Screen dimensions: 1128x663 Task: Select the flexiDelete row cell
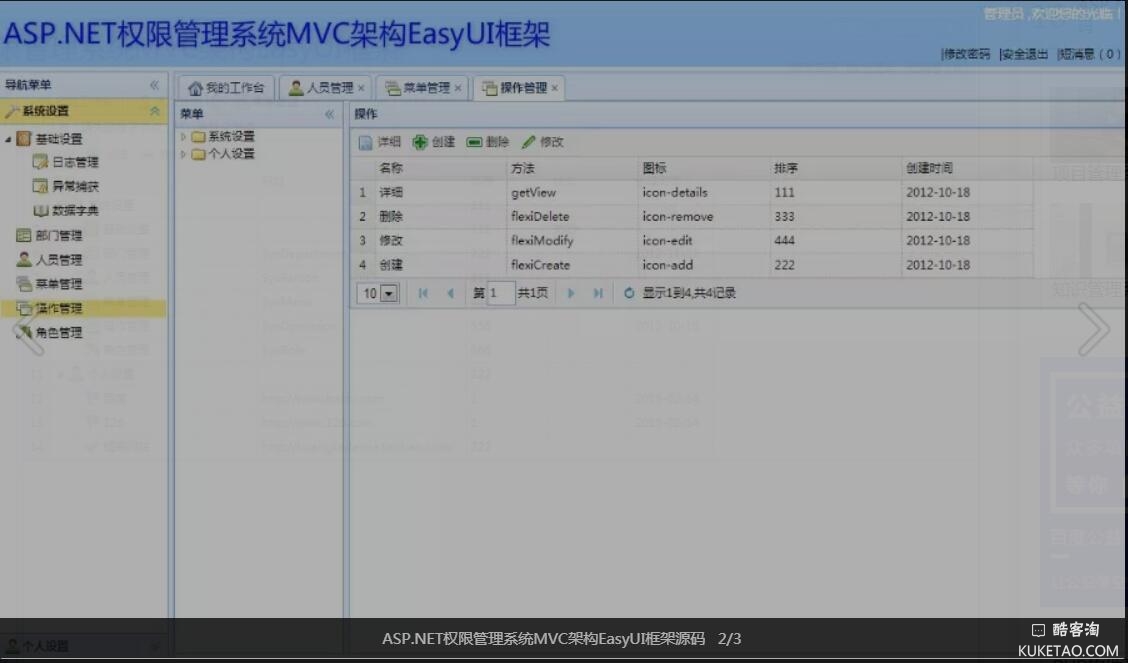tap(572, 216)
